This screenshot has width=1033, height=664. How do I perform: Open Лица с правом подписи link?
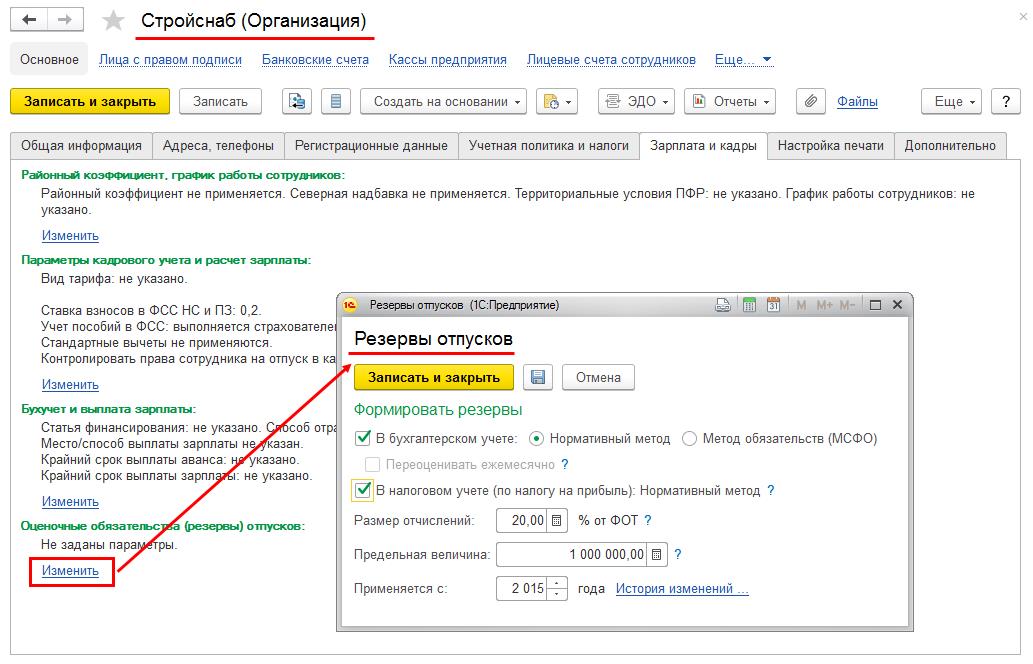click(x=170, y=60)
